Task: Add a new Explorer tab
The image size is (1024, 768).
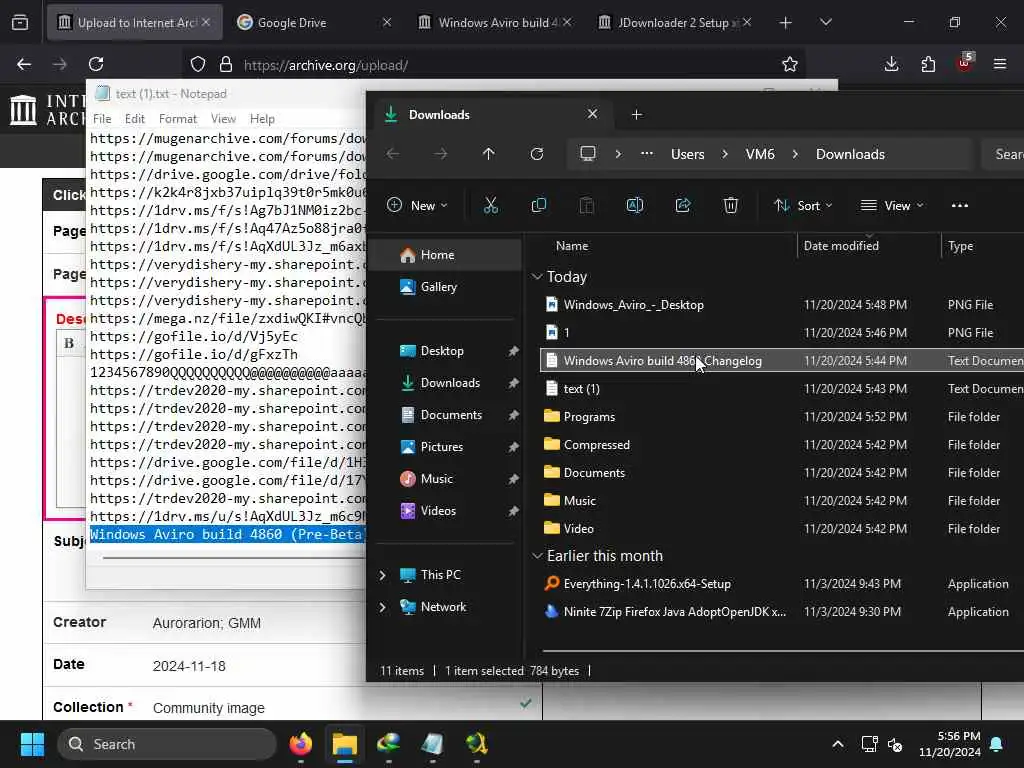Action: pos(637,115)
